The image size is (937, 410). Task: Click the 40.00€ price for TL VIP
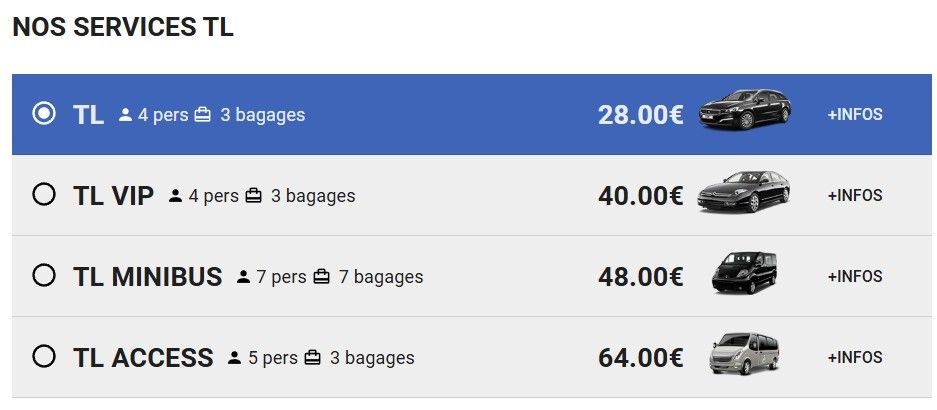click(640, 196)
